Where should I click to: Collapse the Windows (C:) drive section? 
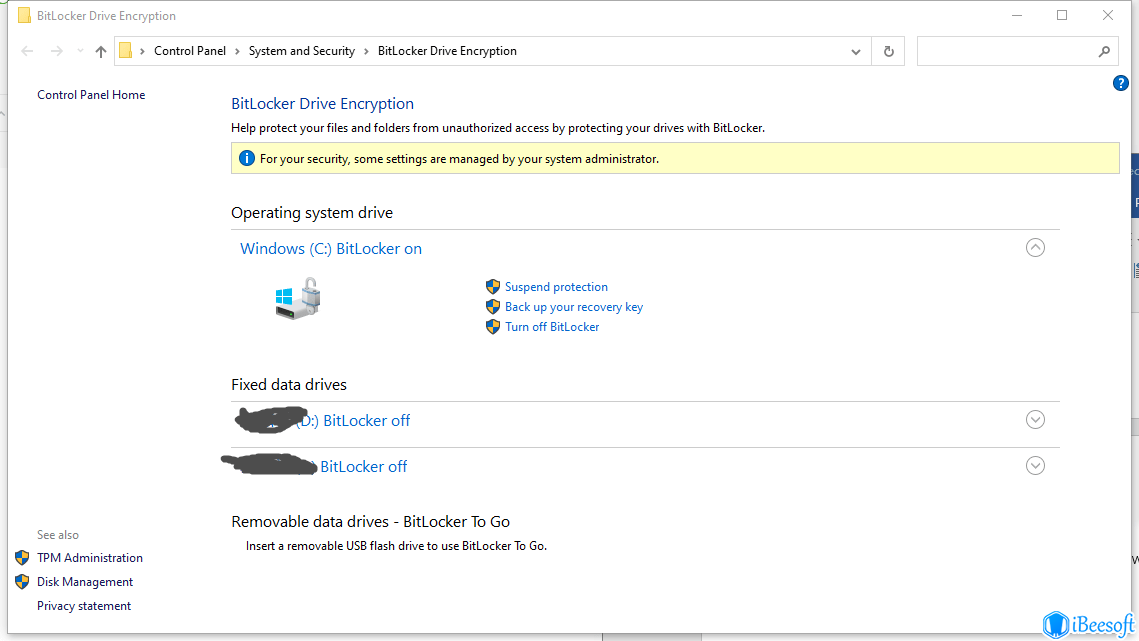click(x=1035, y=248)
